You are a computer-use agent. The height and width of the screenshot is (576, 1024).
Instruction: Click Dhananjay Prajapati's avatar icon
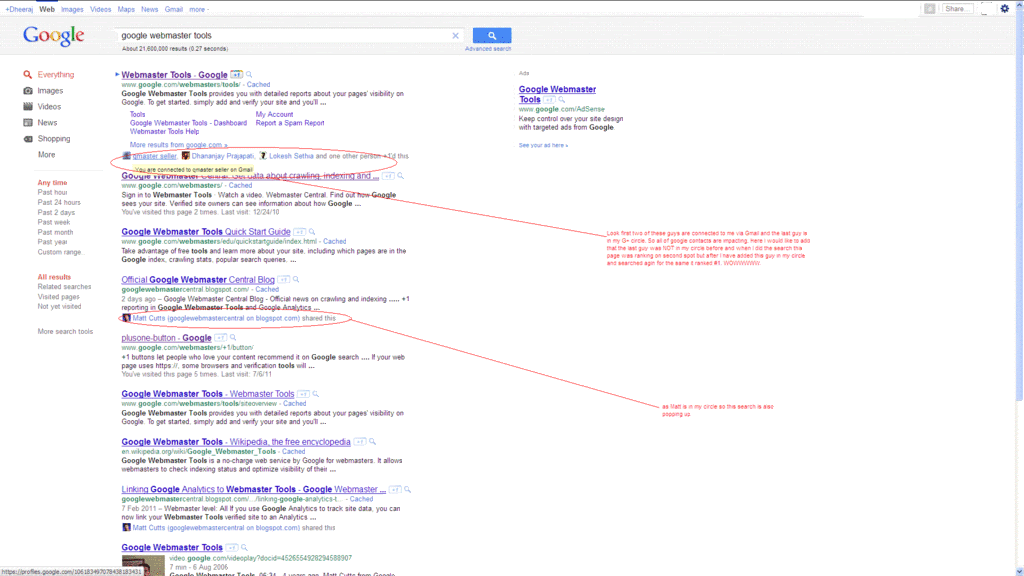point(185,155)
